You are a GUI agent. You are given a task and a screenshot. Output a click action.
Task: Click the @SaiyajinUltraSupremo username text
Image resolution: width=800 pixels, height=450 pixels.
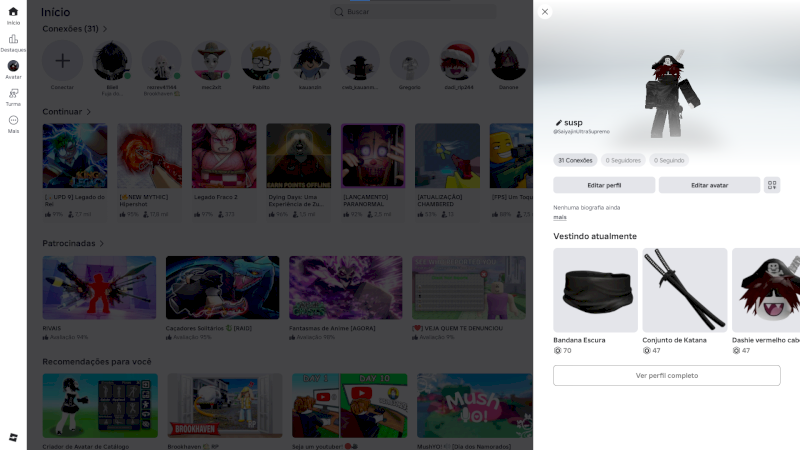[x=582, y=132]
